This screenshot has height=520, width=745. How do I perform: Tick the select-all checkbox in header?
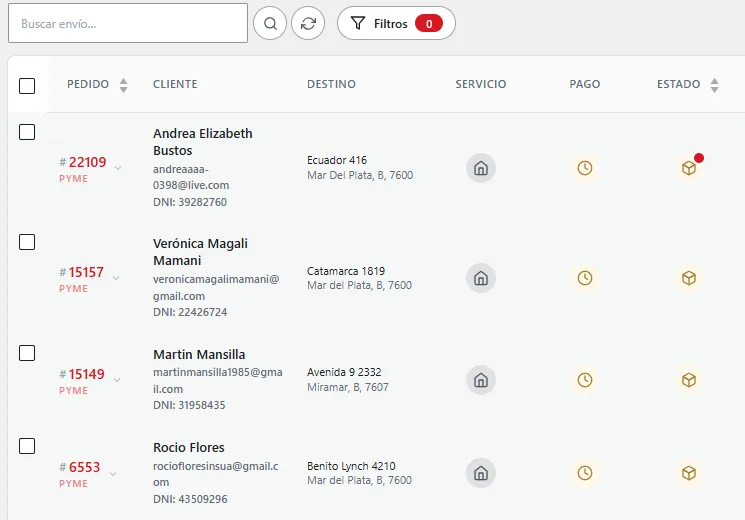click(27, 86)
